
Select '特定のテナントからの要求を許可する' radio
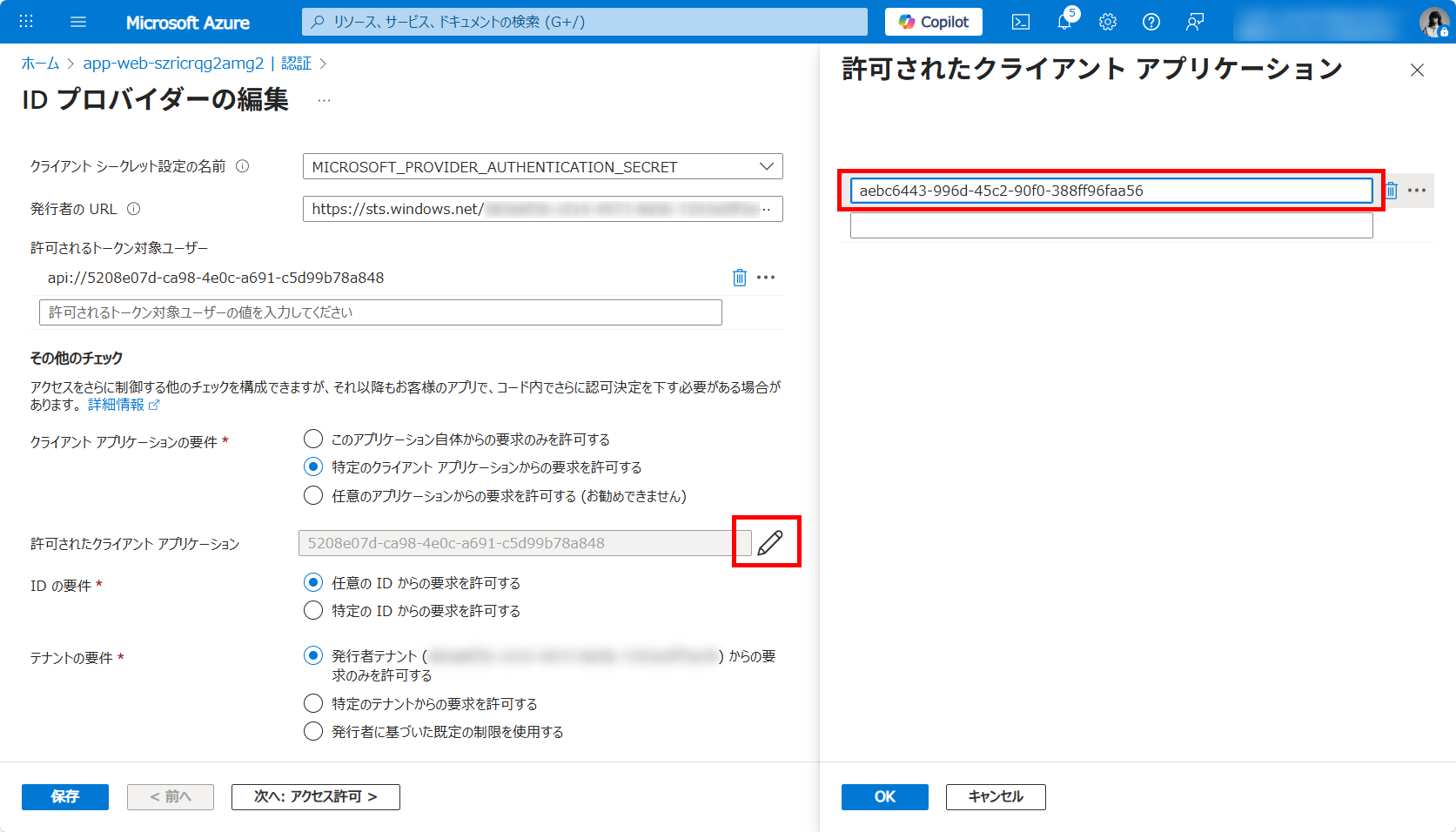313,703
